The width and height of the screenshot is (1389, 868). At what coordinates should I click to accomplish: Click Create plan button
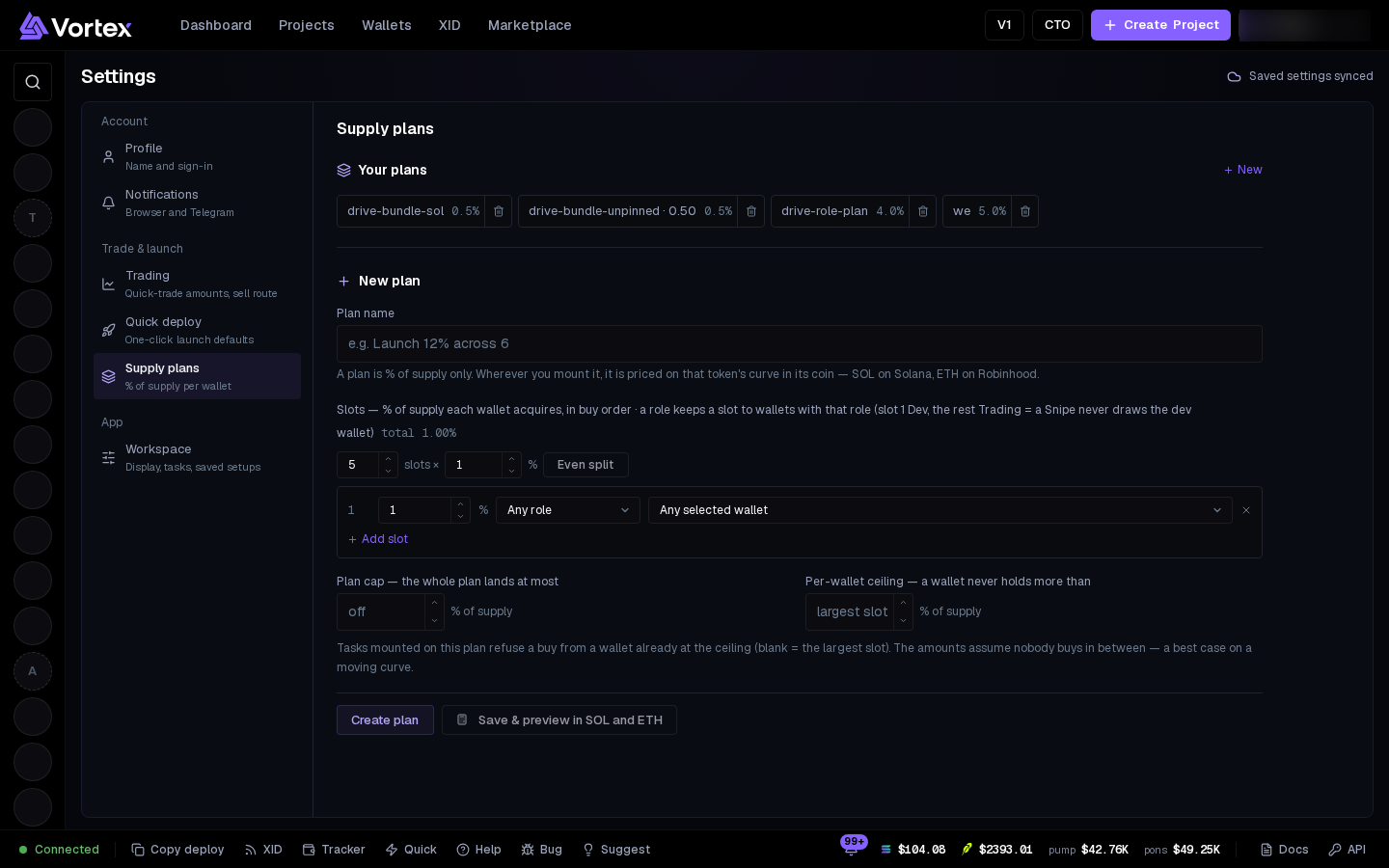(x=385, y=720)
